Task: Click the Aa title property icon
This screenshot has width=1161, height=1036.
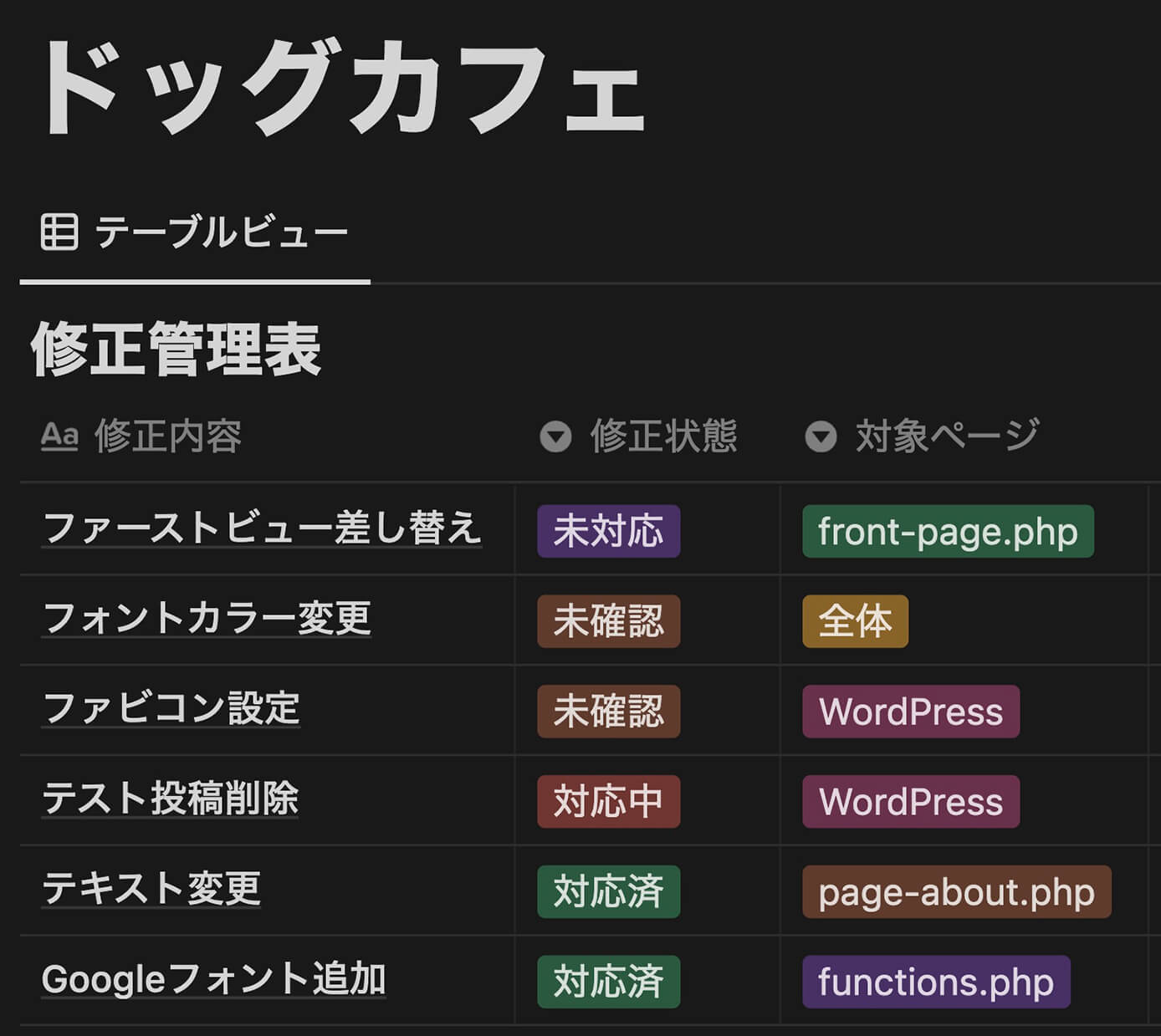Action: pos(59,436)
